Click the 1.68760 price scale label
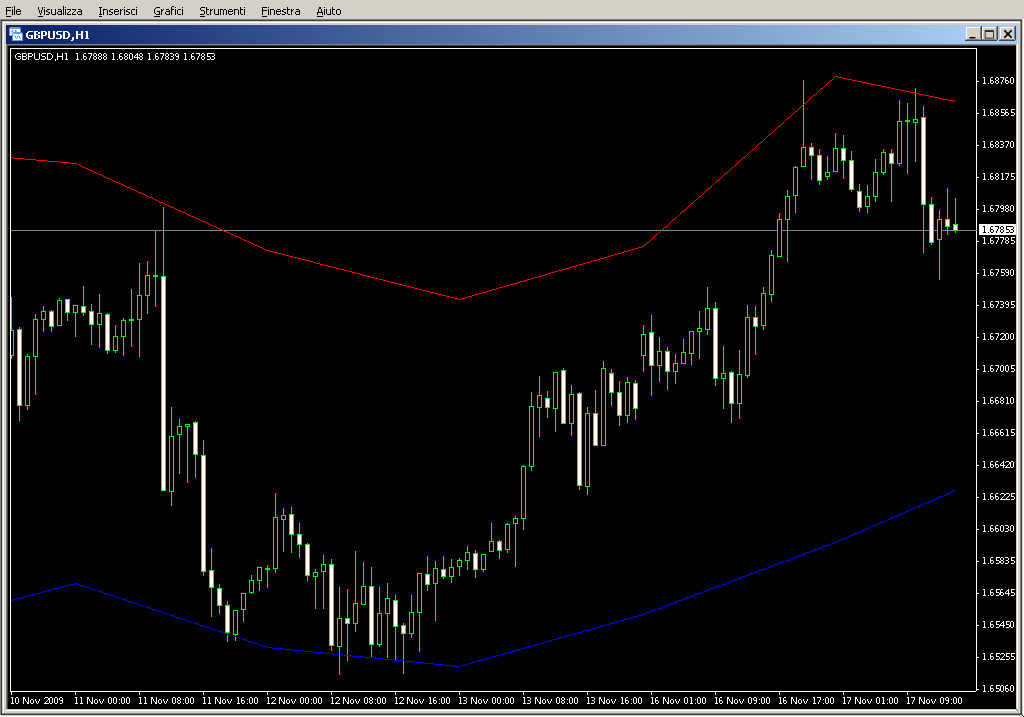 click(x=999, y=80)
